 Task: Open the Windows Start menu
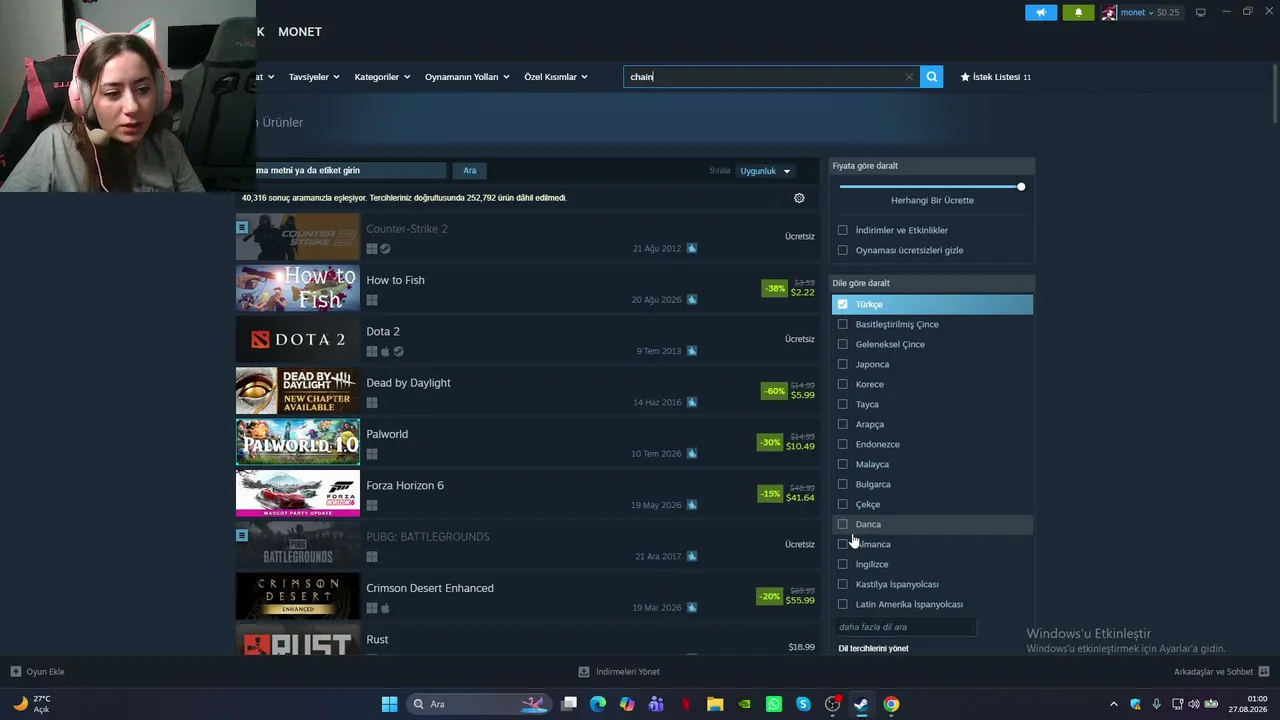389,704
